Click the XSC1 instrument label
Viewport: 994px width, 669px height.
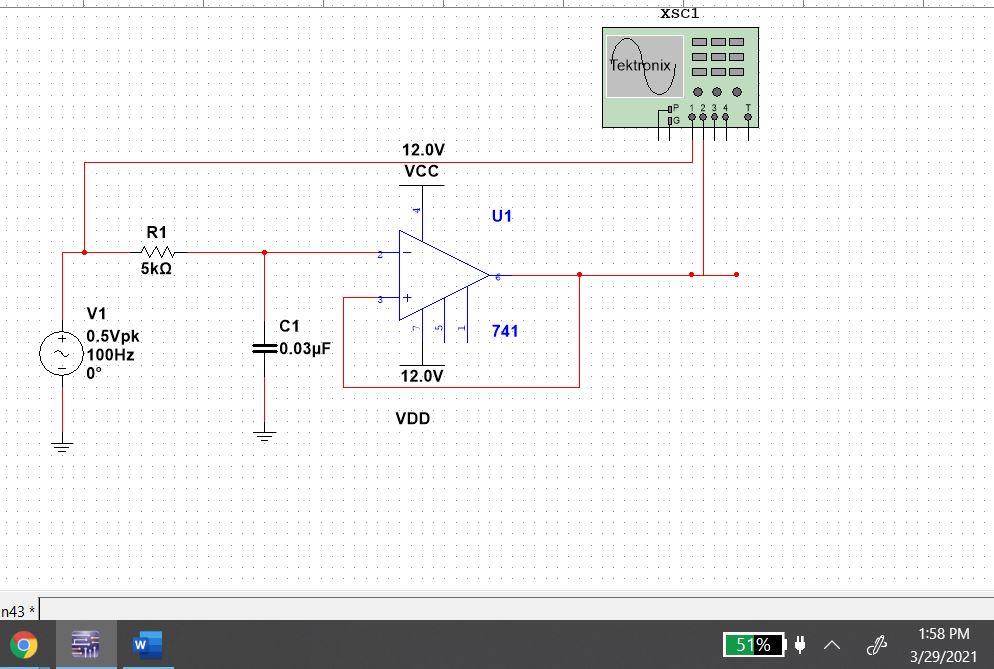coord(680,13)
